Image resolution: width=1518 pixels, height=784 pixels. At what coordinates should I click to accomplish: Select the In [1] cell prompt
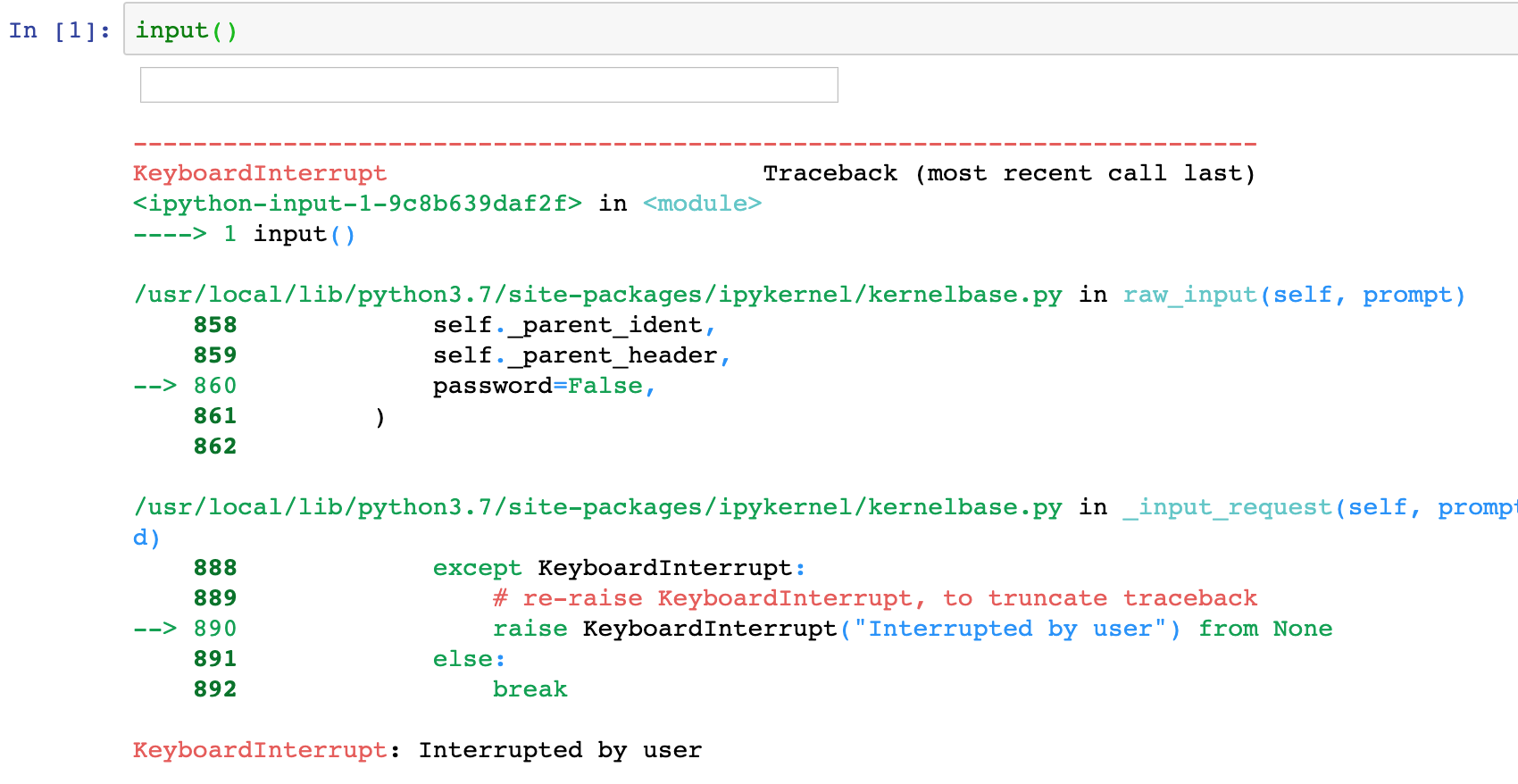59,30
